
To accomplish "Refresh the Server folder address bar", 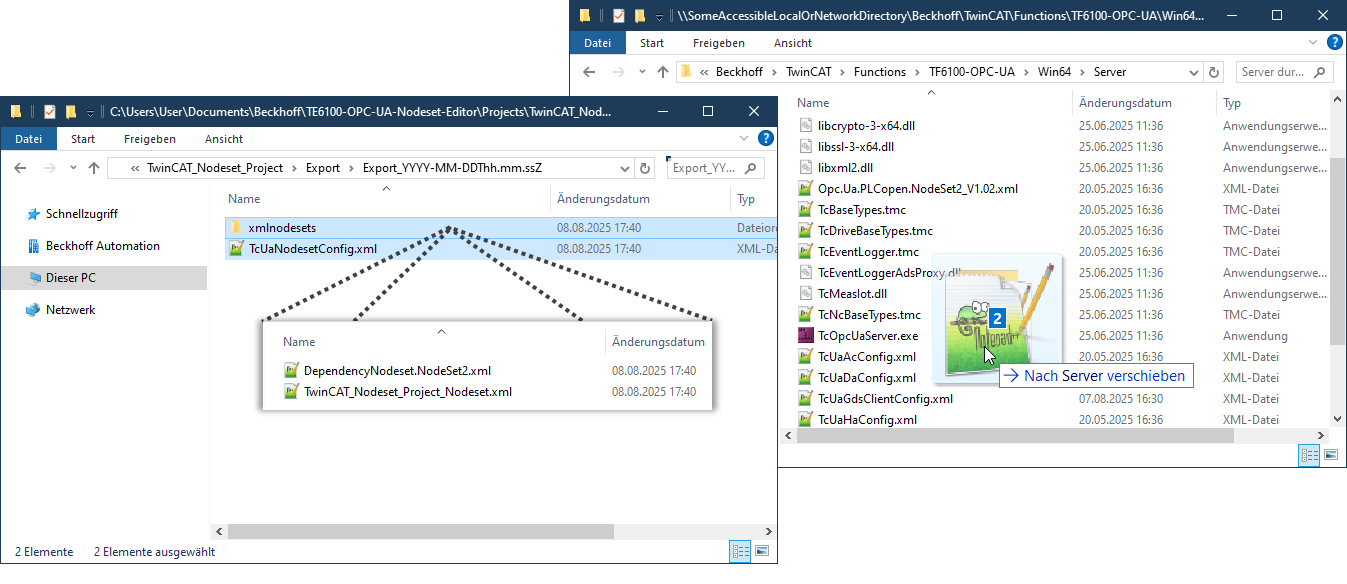I will coord(1214,72).
